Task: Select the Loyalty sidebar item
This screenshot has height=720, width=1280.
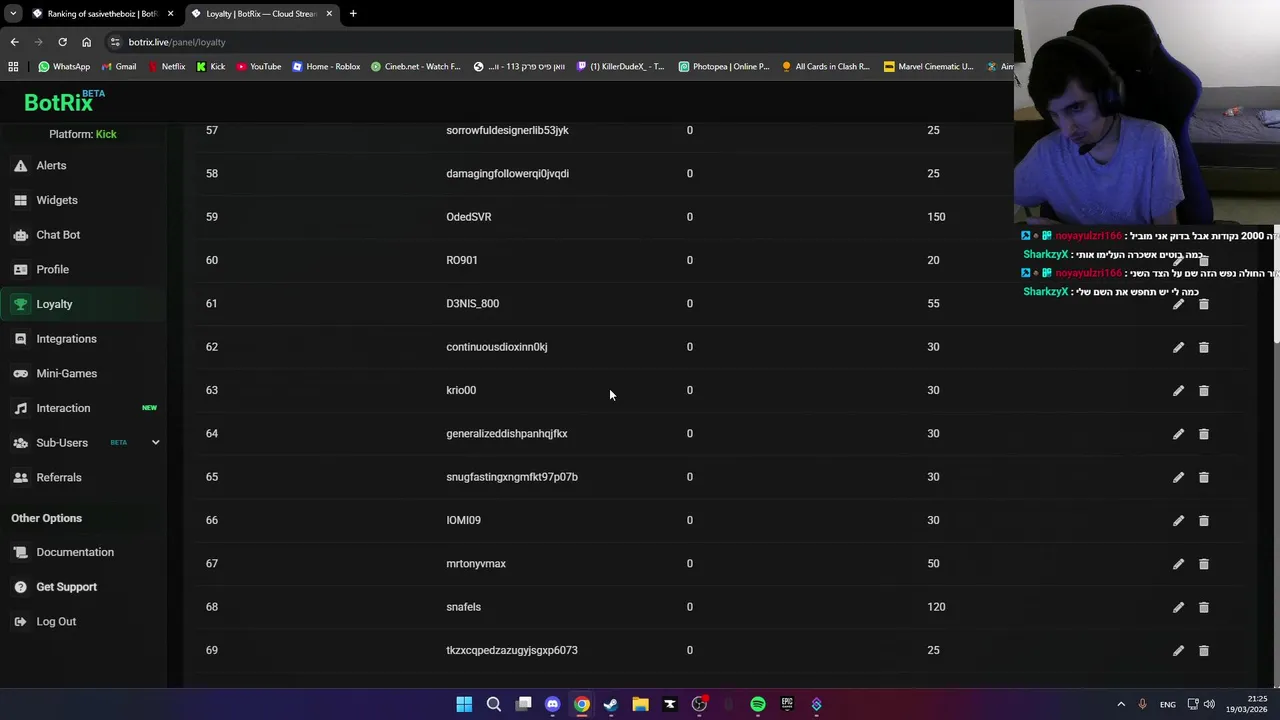Action: [x=84, y=304]
